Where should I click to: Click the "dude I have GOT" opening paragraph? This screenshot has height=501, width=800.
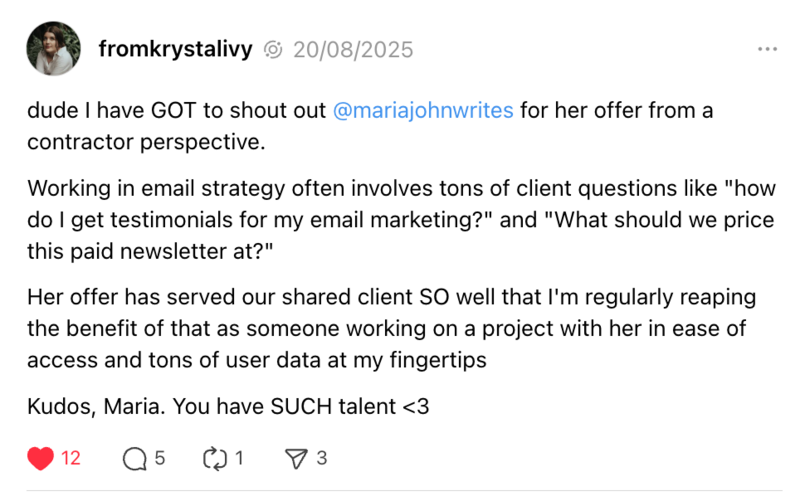point(180,111)
